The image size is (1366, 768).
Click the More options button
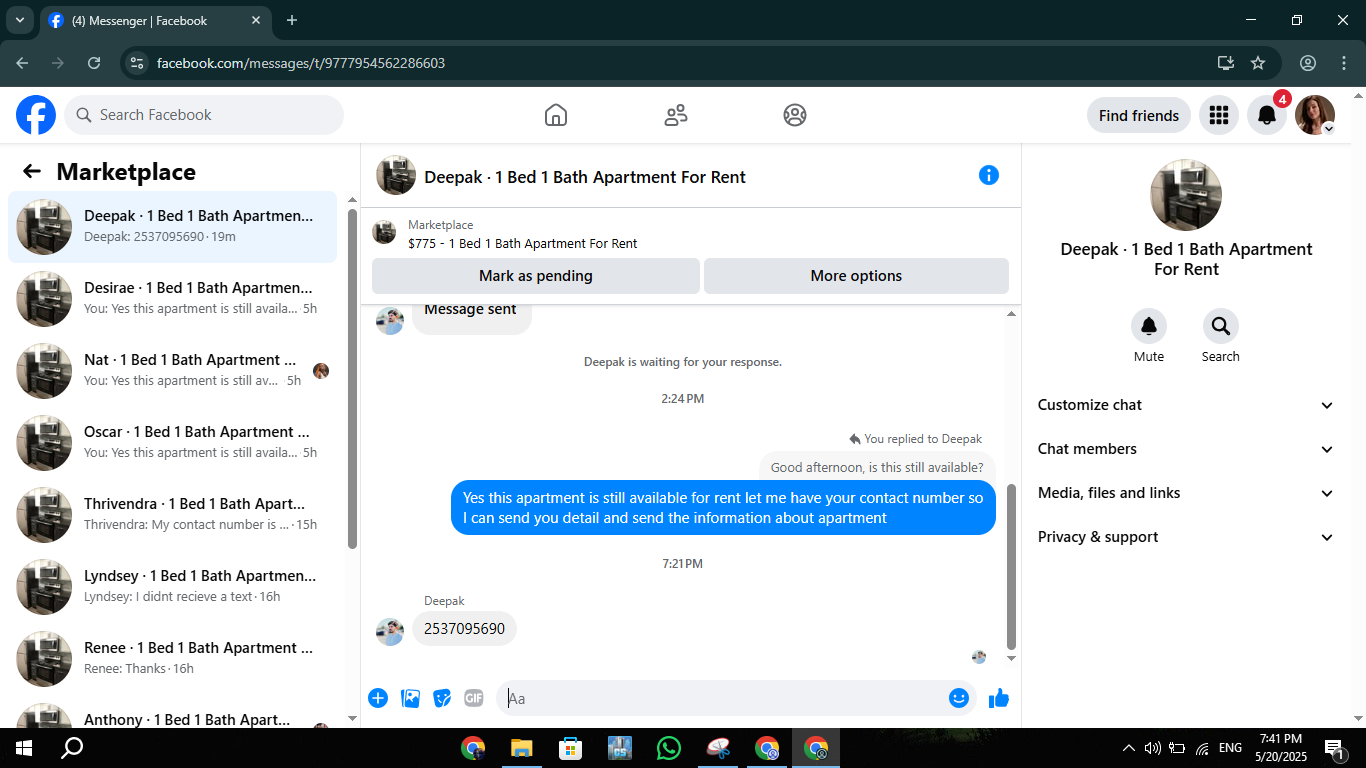click(856, 276)
